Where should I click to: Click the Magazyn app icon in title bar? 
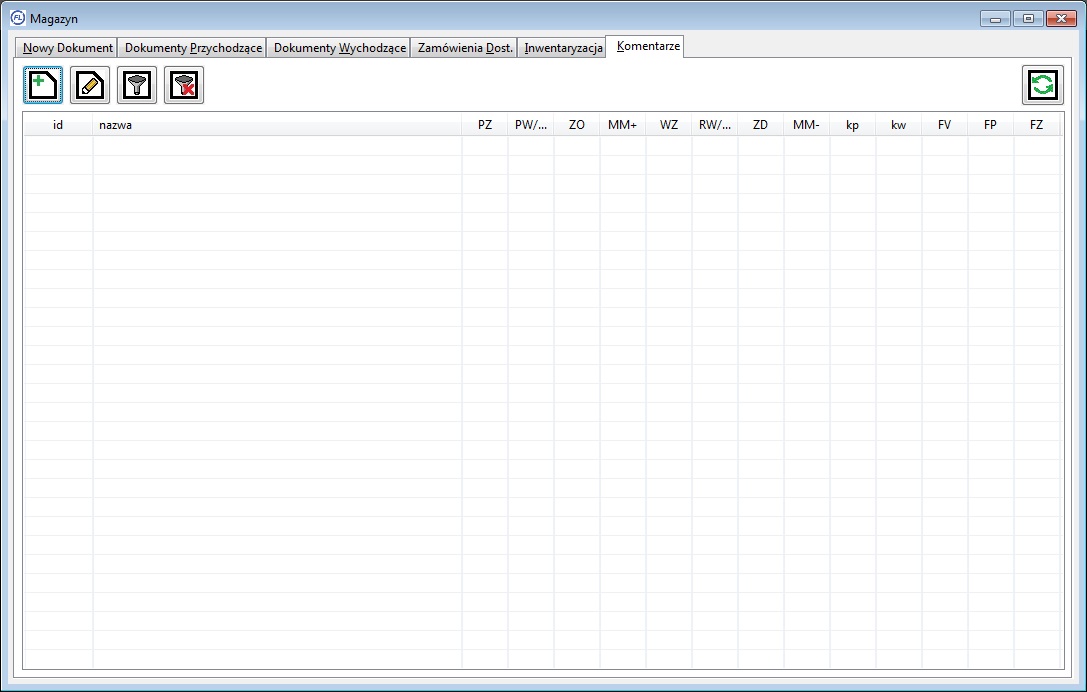tap(18, 18)
